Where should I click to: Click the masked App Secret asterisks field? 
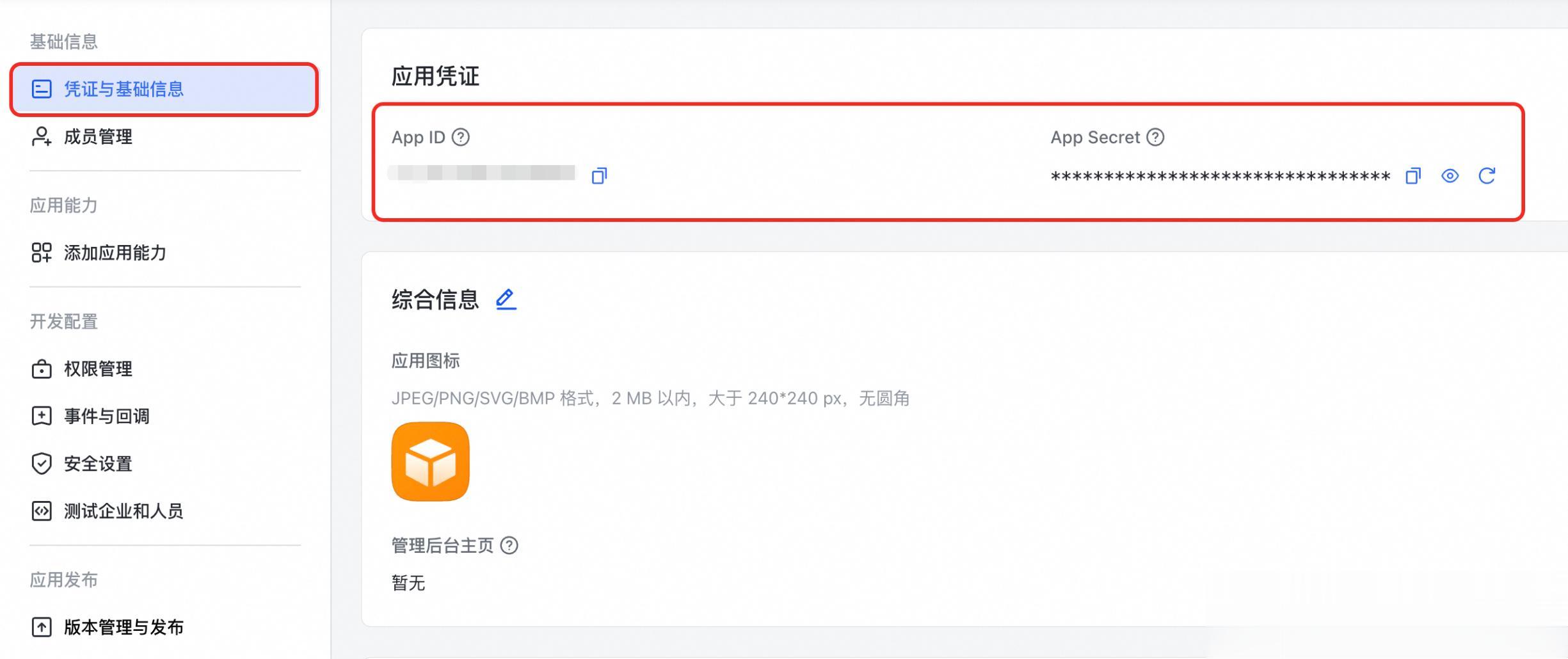[1220, 176]
